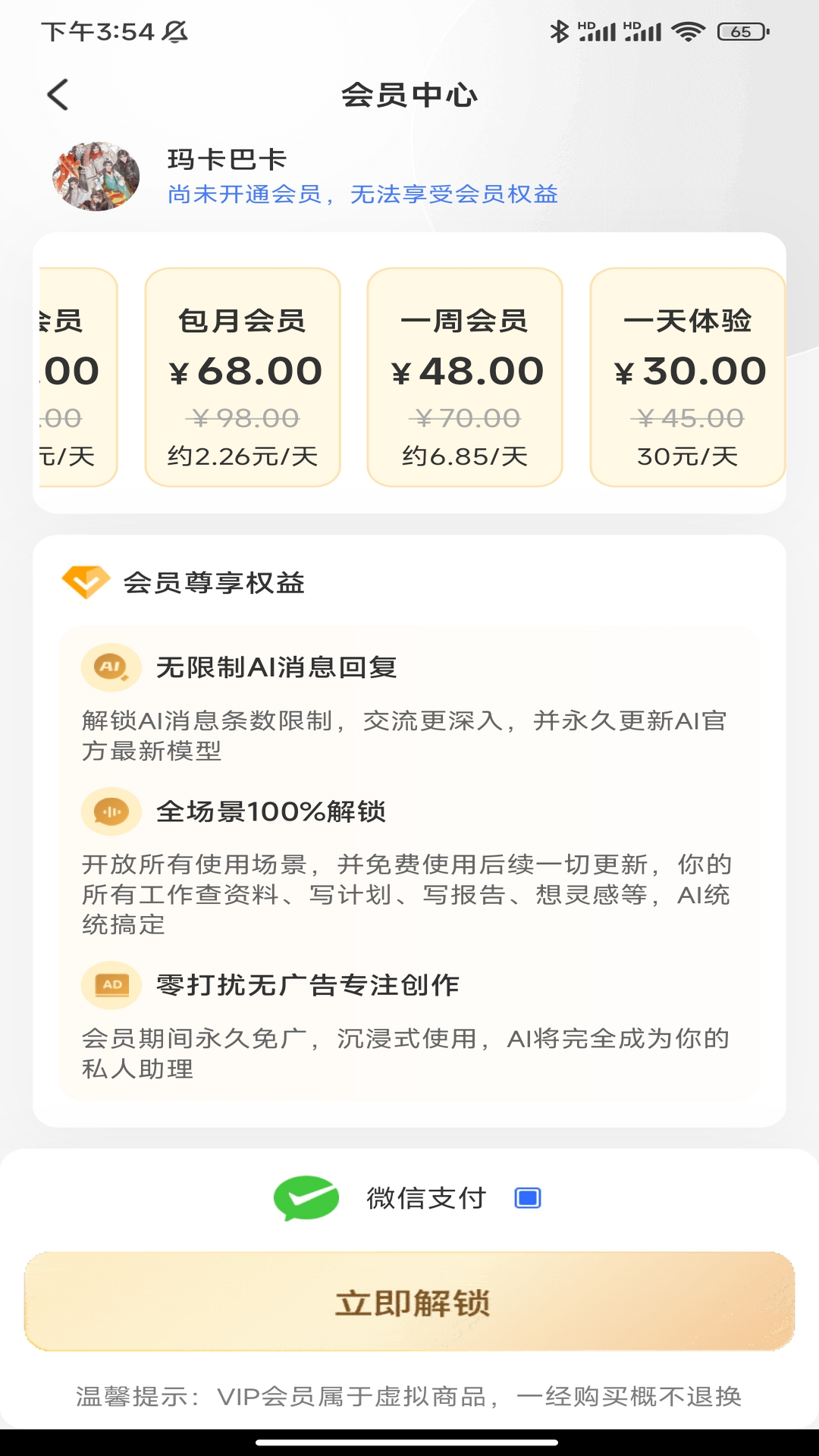Screen dimensions: 819x1456
Task: Tap the 零打扰无广告专注创作 benefit title
Action: pyautogui.click(x=308, y=985)
